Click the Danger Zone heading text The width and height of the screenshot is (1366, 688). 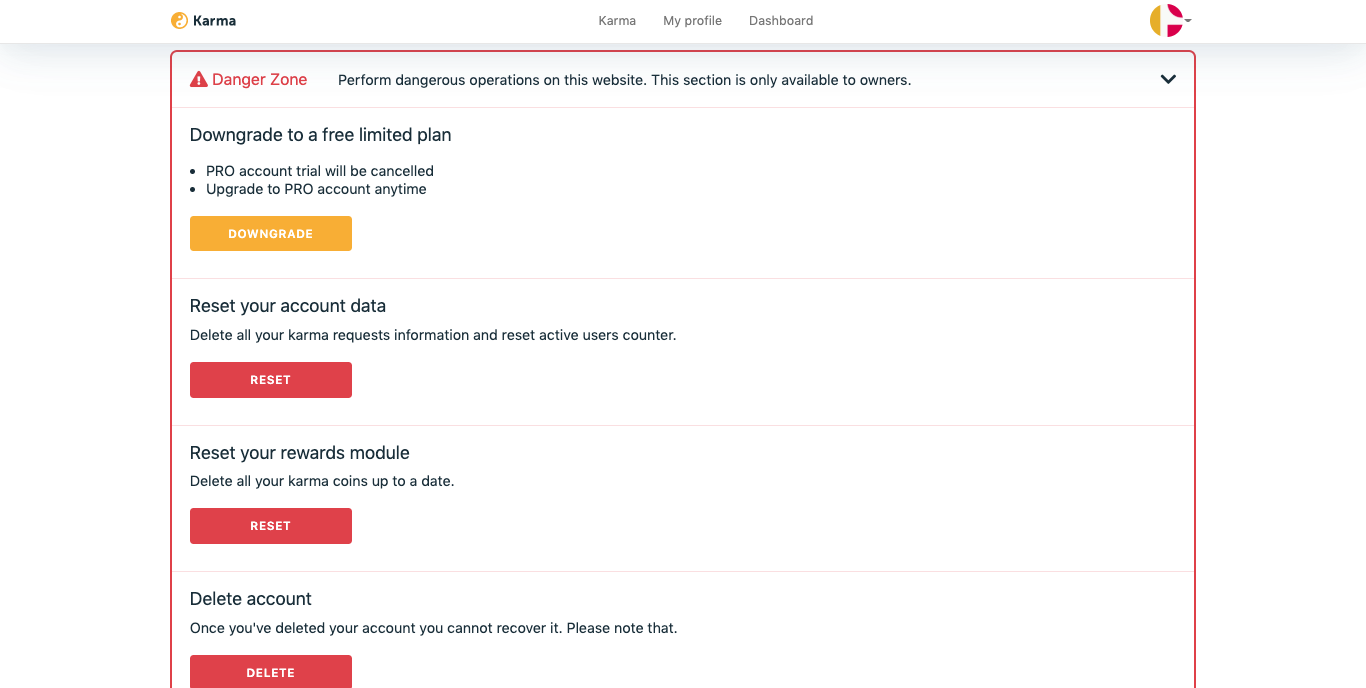[260, 80]
